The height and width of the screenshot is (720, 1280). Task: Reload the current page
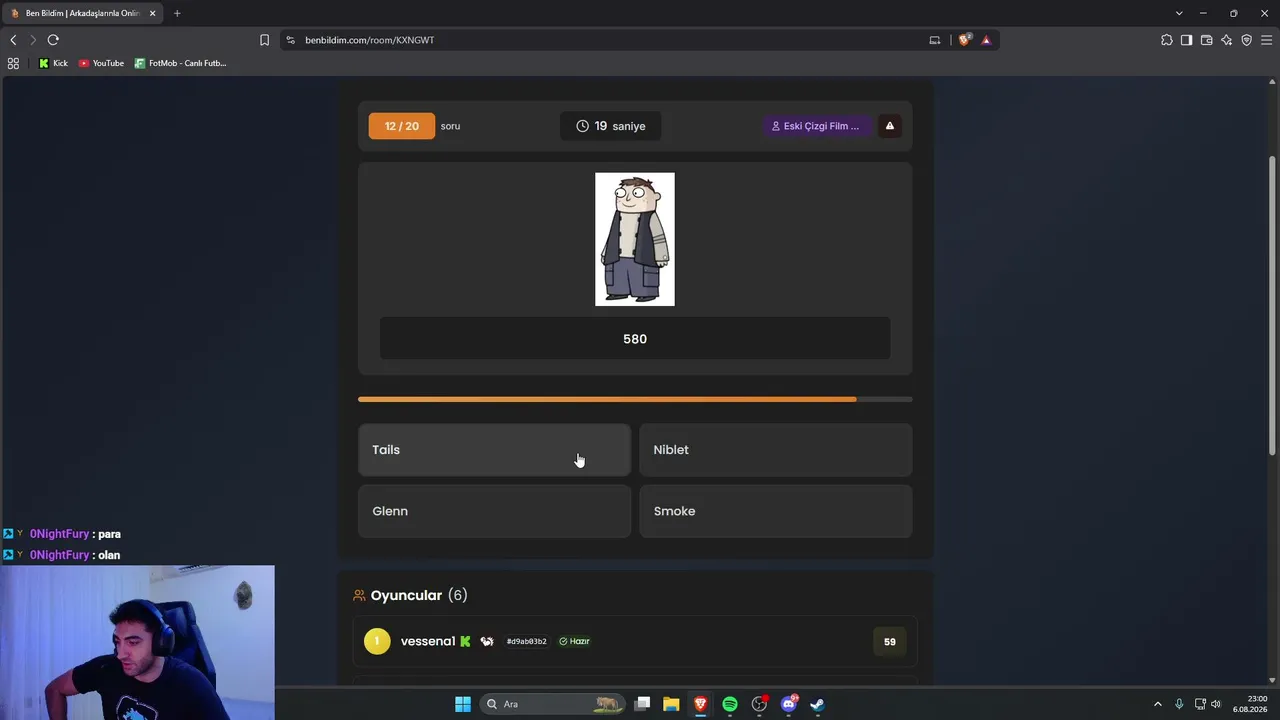point(53,40)
